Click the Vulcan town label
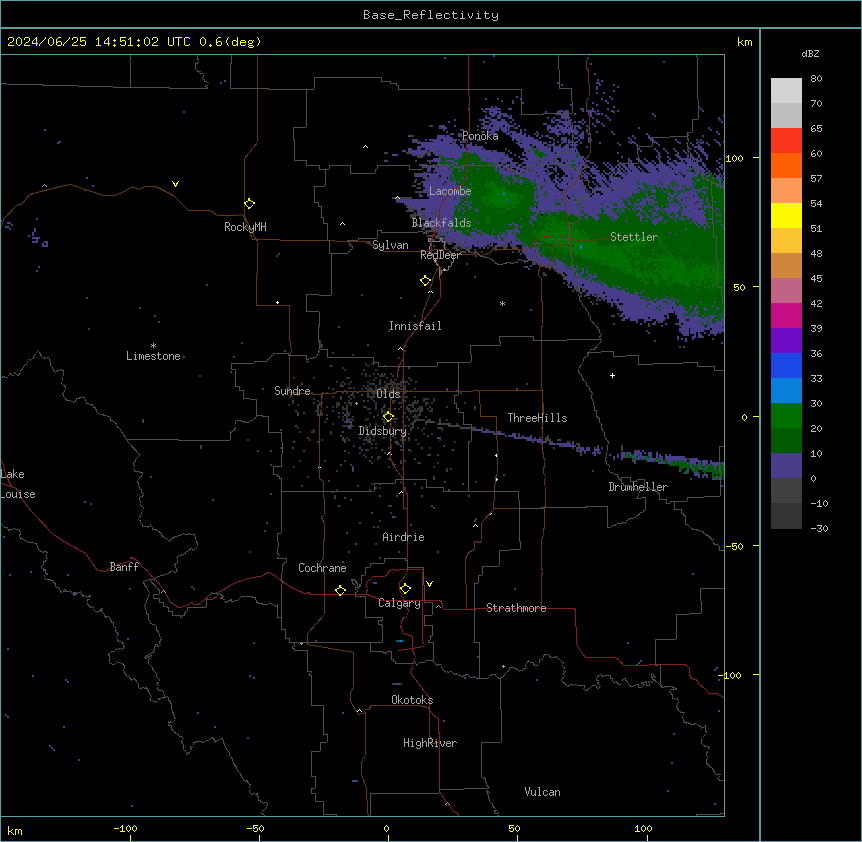The image size is (862, 842). (543, 792)
